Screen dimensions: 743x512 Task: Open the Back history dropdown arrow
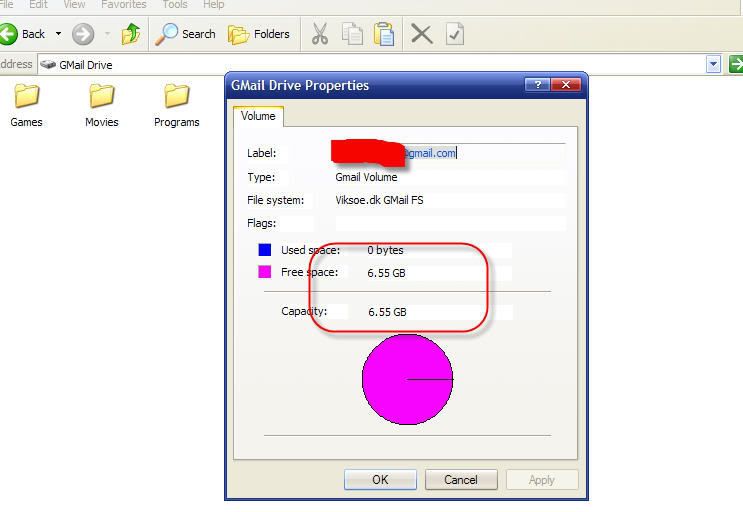point(58,34)
